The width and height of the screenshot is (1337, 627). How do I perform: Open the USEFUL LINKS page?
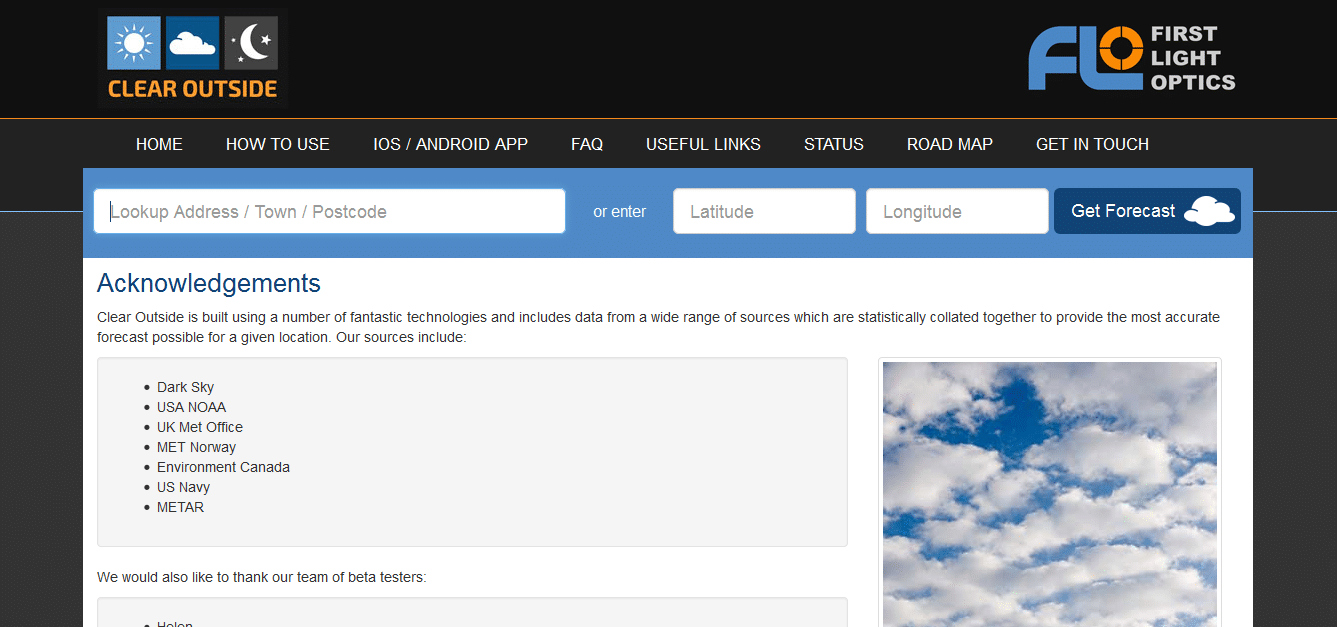(703, 144)
